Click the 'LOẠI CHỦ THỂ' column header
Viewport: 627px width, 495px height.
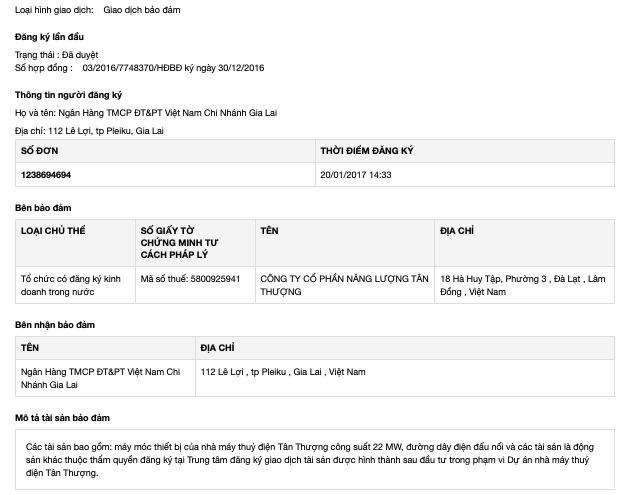pos(53,231)
